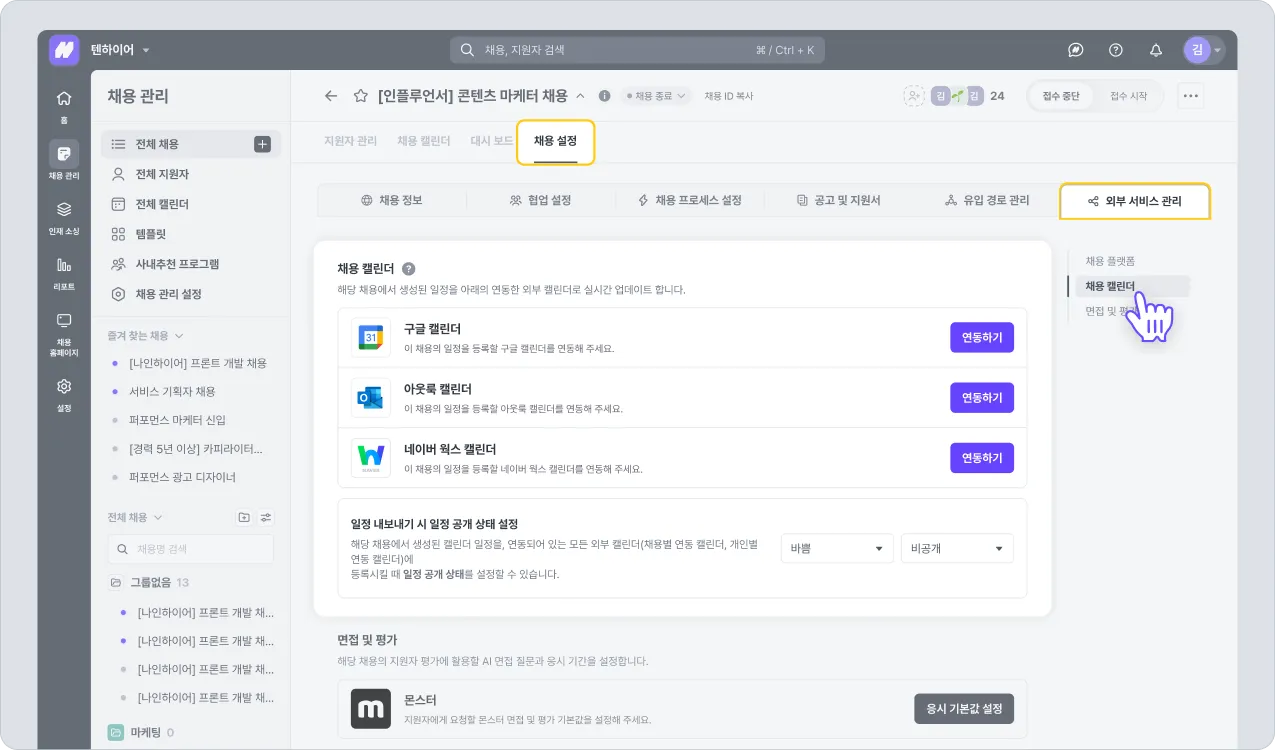Screen dimensions: 1275x750
Task: Connect 네이버 웍스 캘린더 with 연동하기
Action: (982, 458)
